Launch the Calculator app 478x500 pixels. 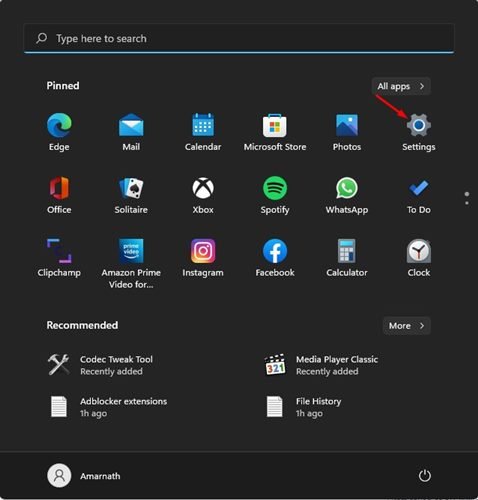347,258
